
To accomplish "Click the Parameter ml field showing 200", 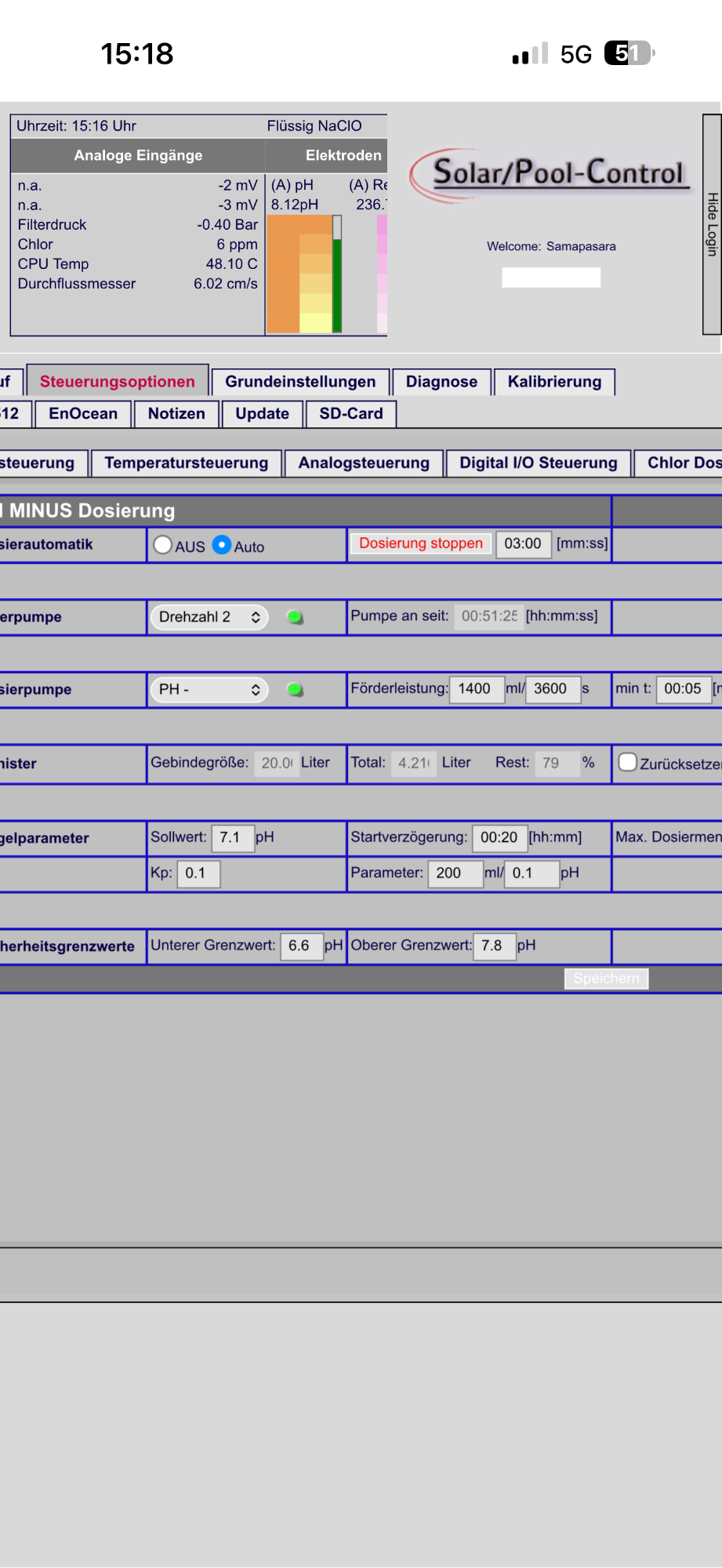I will coord(455,873).
